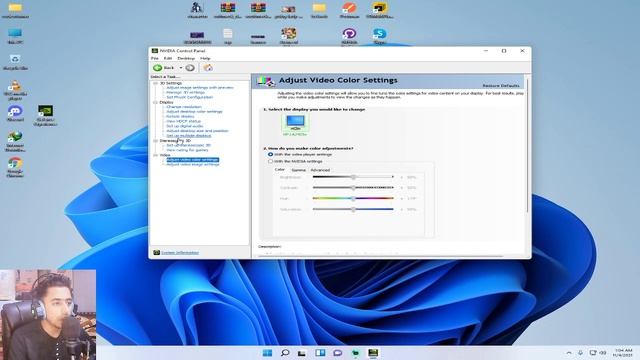Switch to the Color tab
Screen dimensions: 640x360
tap(280, 170)
